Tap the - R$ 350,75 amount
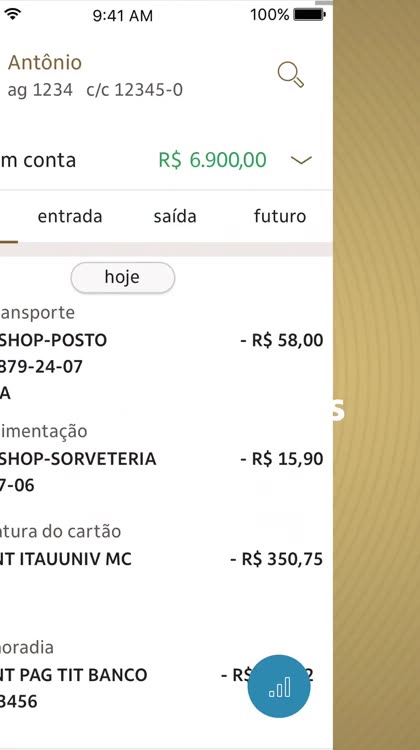This screenshot has width=420, height=750. tap(276, 559)
